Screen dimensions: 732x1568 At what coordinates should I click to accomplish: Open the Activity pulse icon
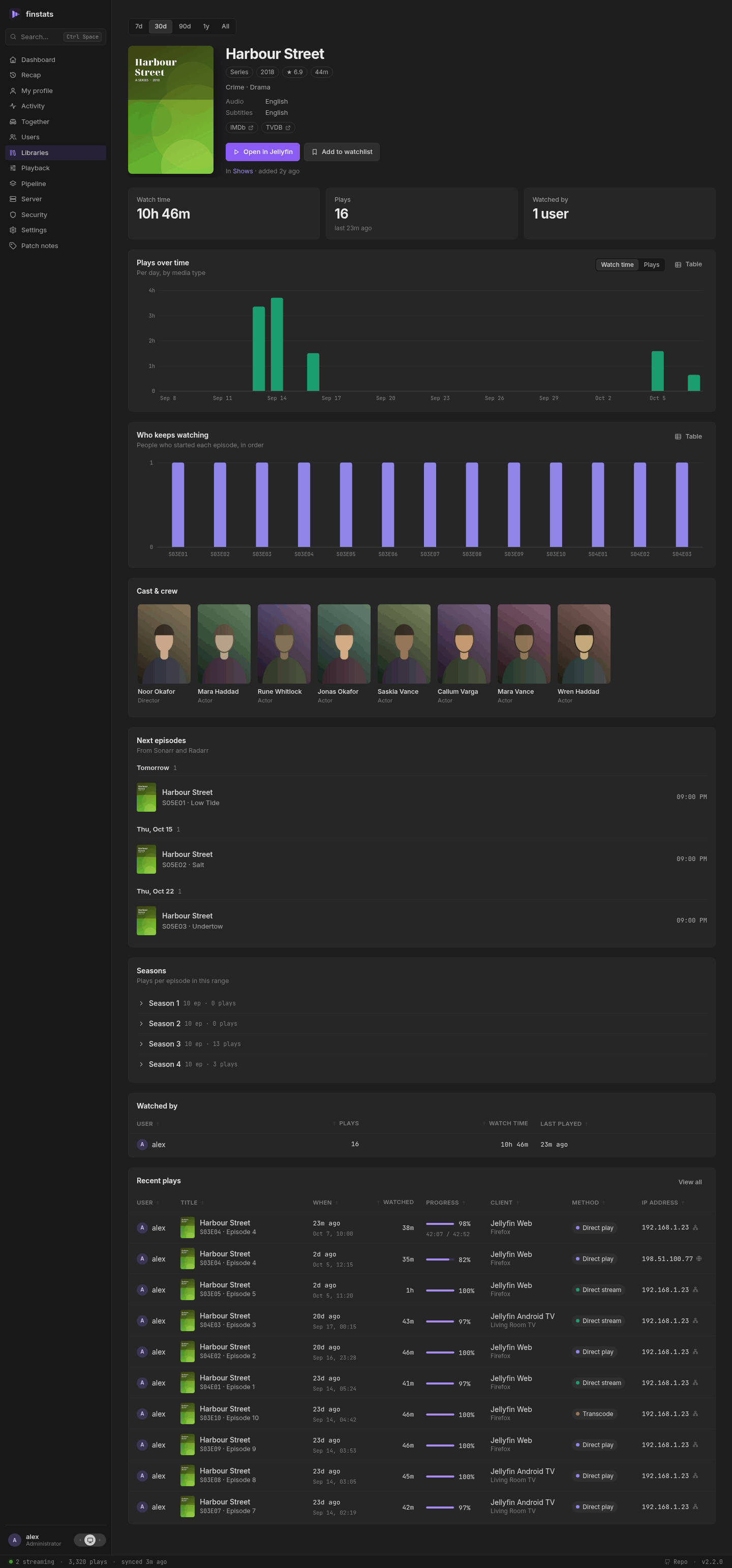tap(13, 106)
